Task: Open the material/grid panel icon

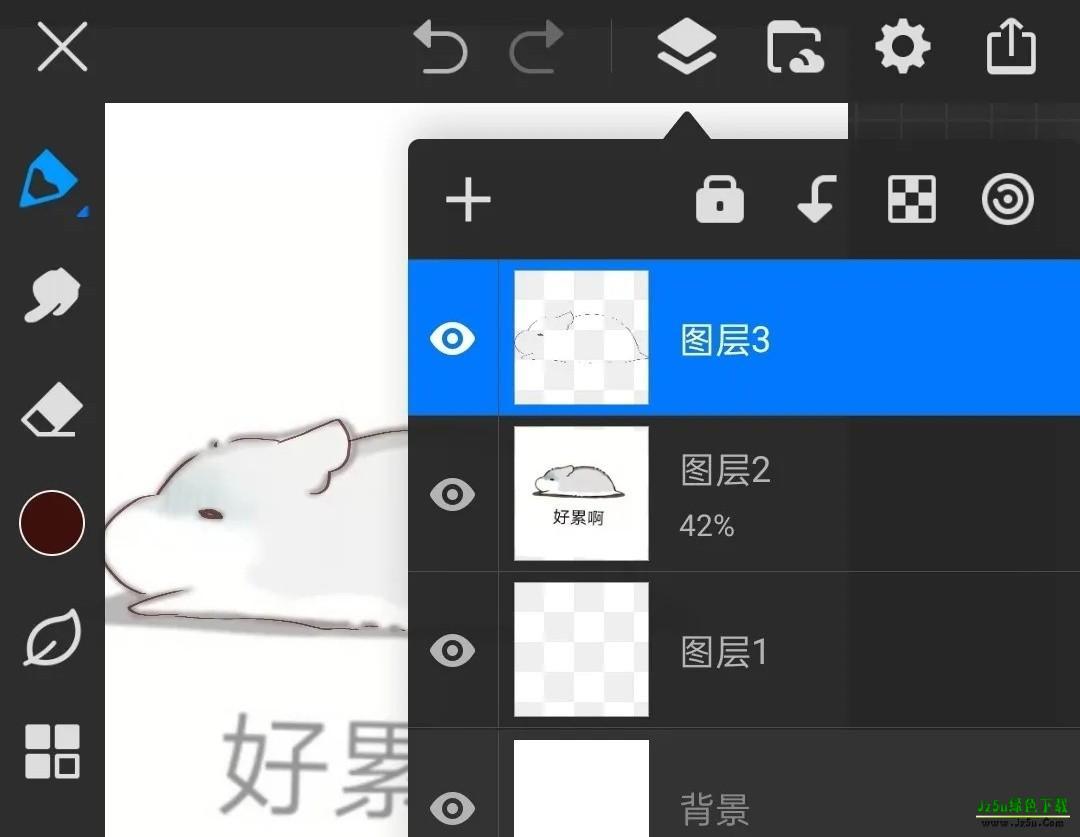Action: (x=51, y=752)
